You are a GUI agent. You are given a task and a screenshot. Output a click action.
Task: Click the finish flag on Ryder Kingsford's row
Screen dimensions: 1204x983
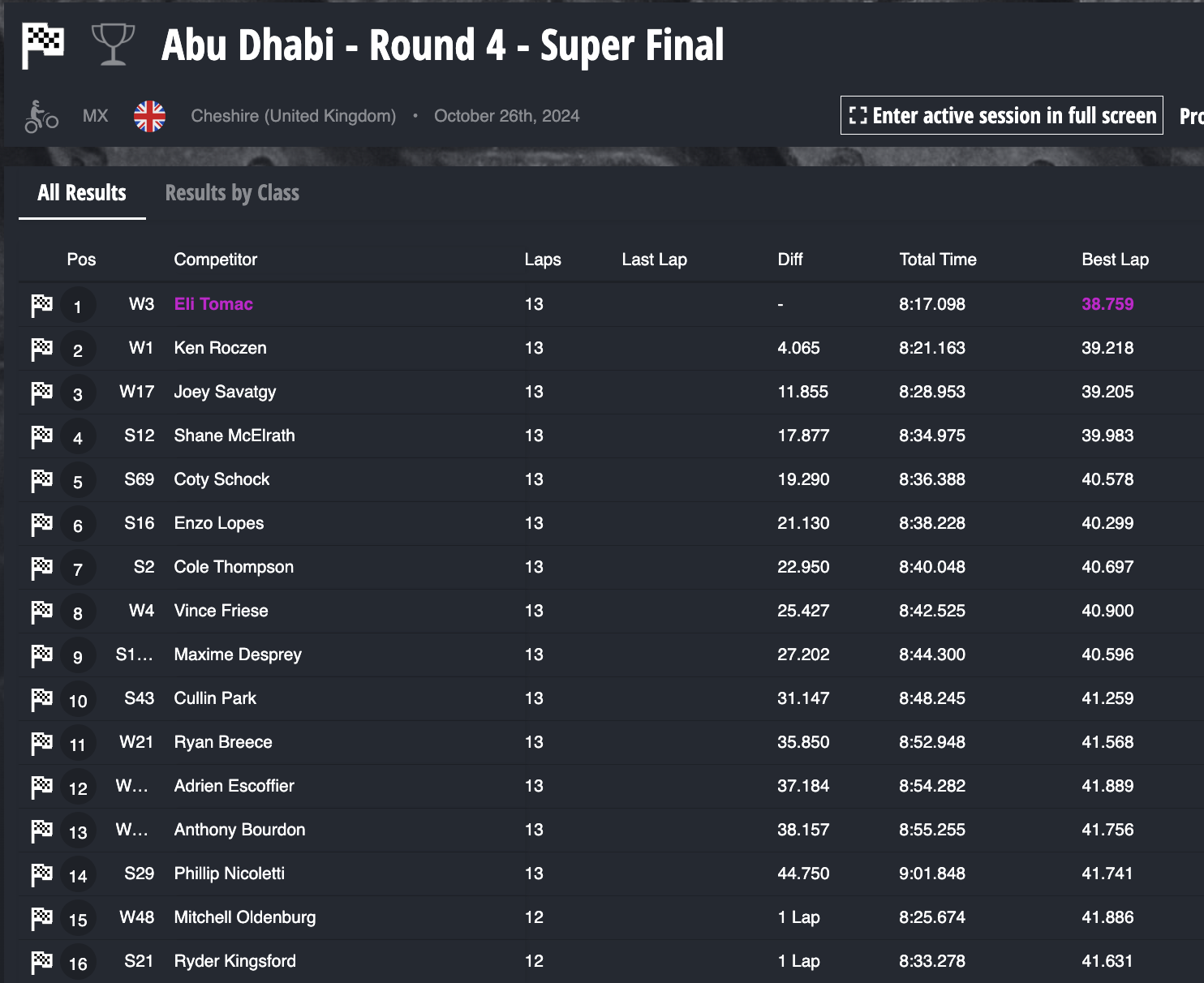[41, 962]
